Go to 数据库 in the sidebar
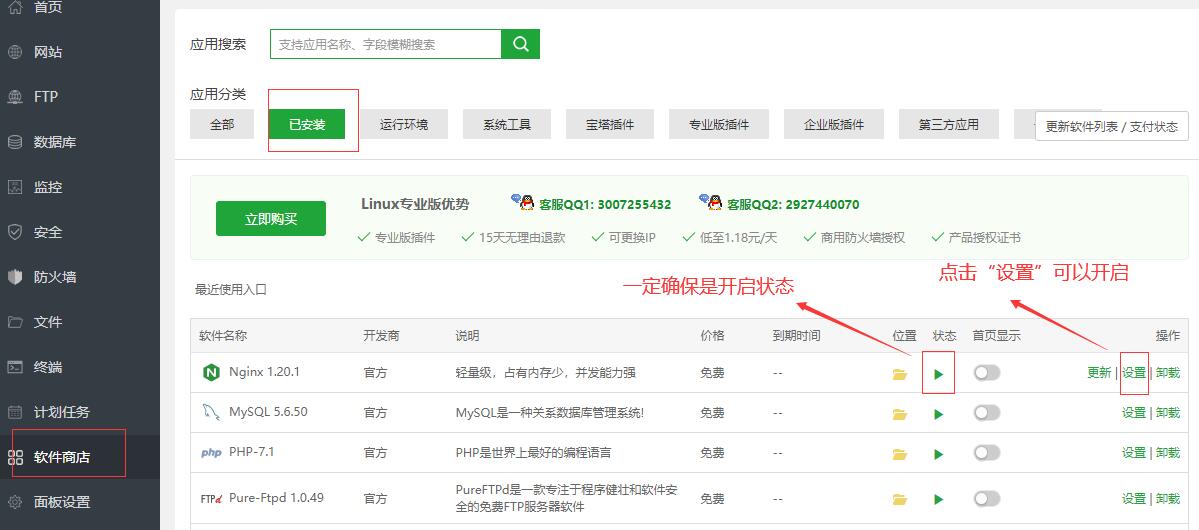 click(55, 142)
